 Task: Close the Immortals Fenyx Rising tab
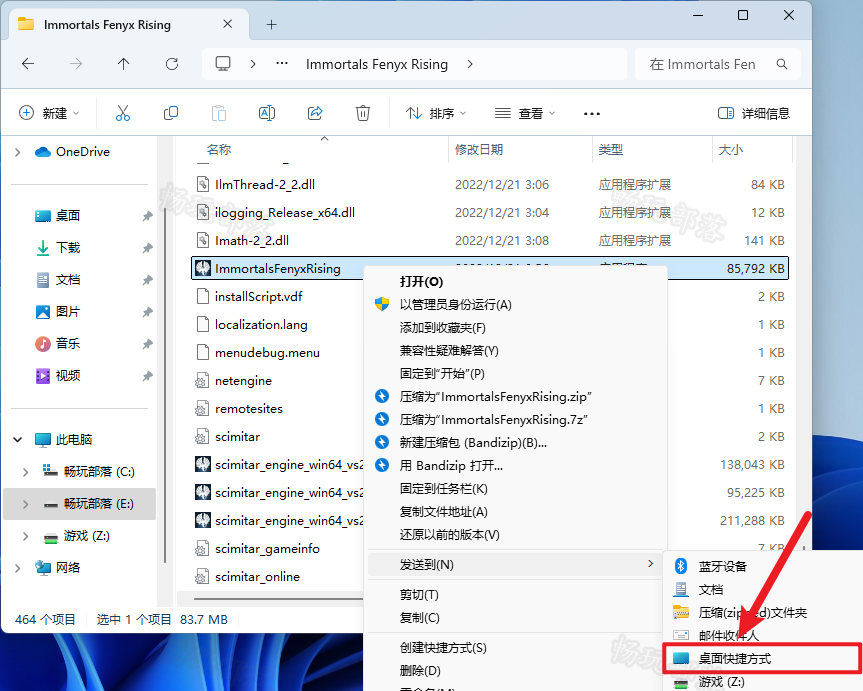(227, 24)
